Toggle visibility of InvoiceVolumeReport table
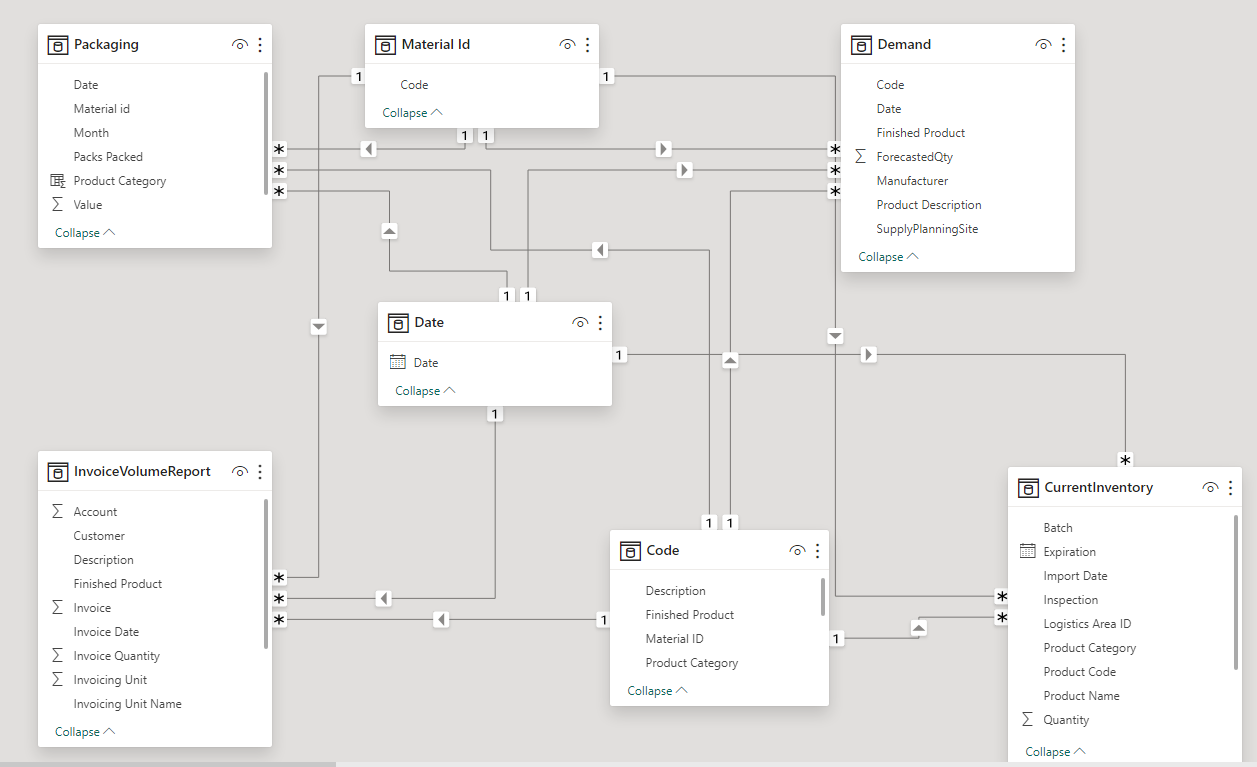Image resolution: width=1257 pixels, height=767 pixels. point(239,472)
